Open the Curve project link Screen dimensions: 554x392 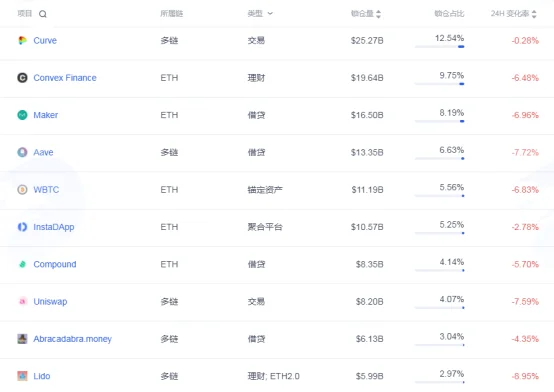click(45, 41)
